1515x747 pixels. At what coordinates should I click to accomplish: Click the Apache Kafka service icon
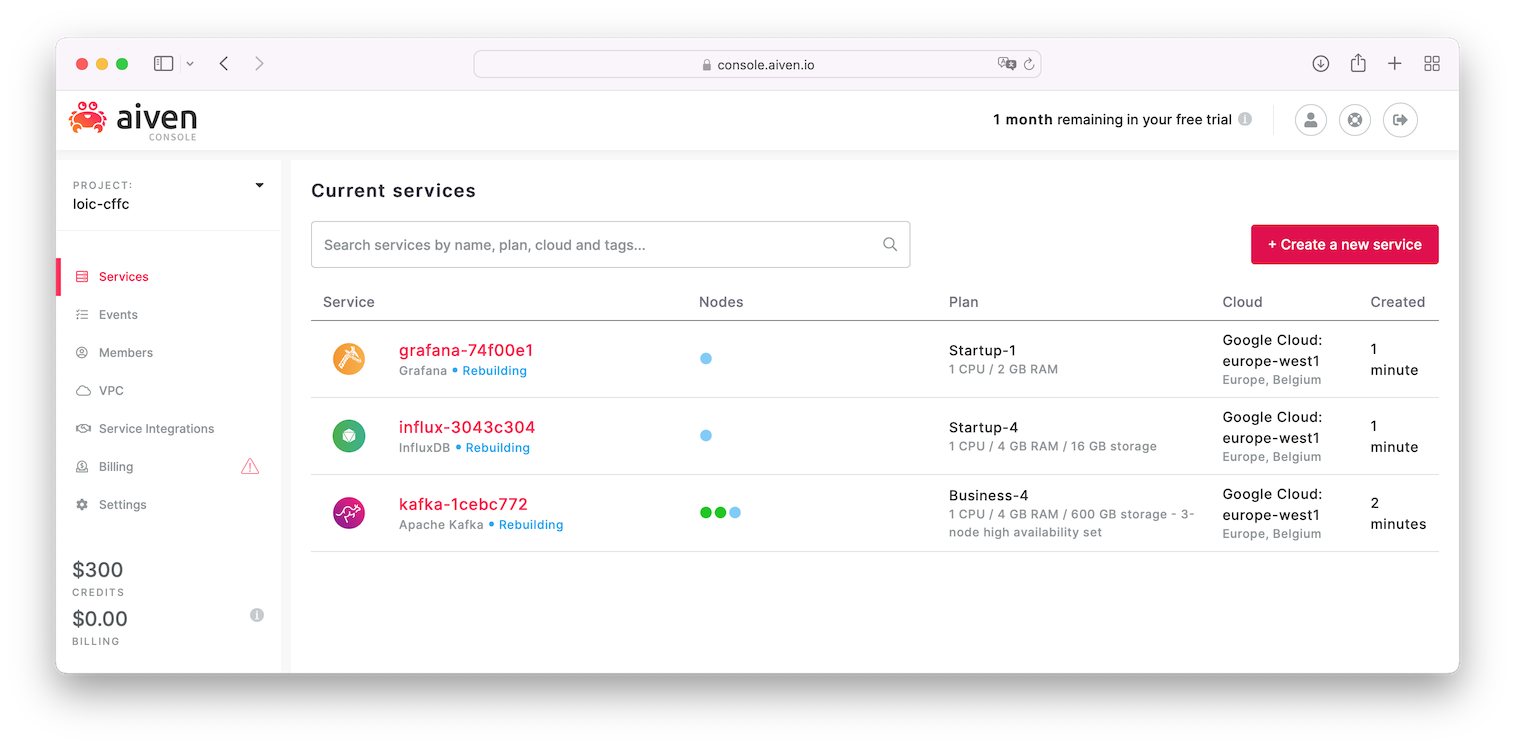pos(349,512)
